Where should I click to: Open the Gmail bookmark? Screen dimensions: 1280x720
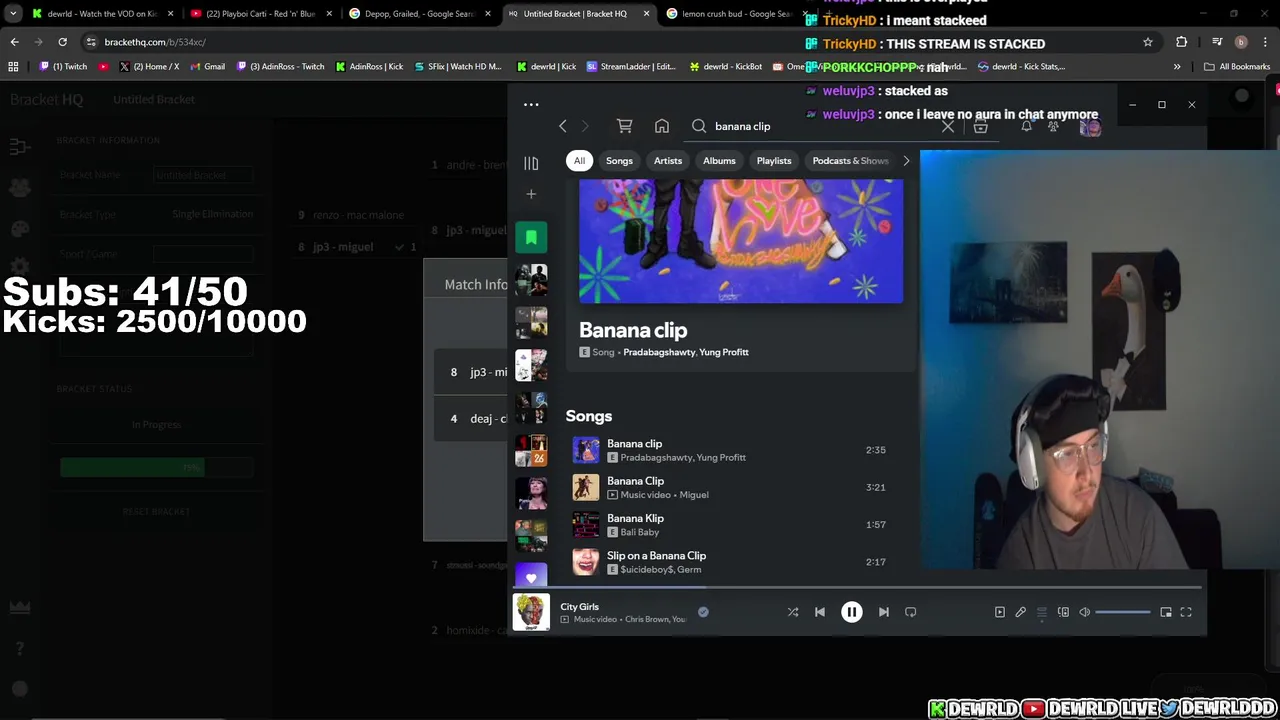pos(208,66)
